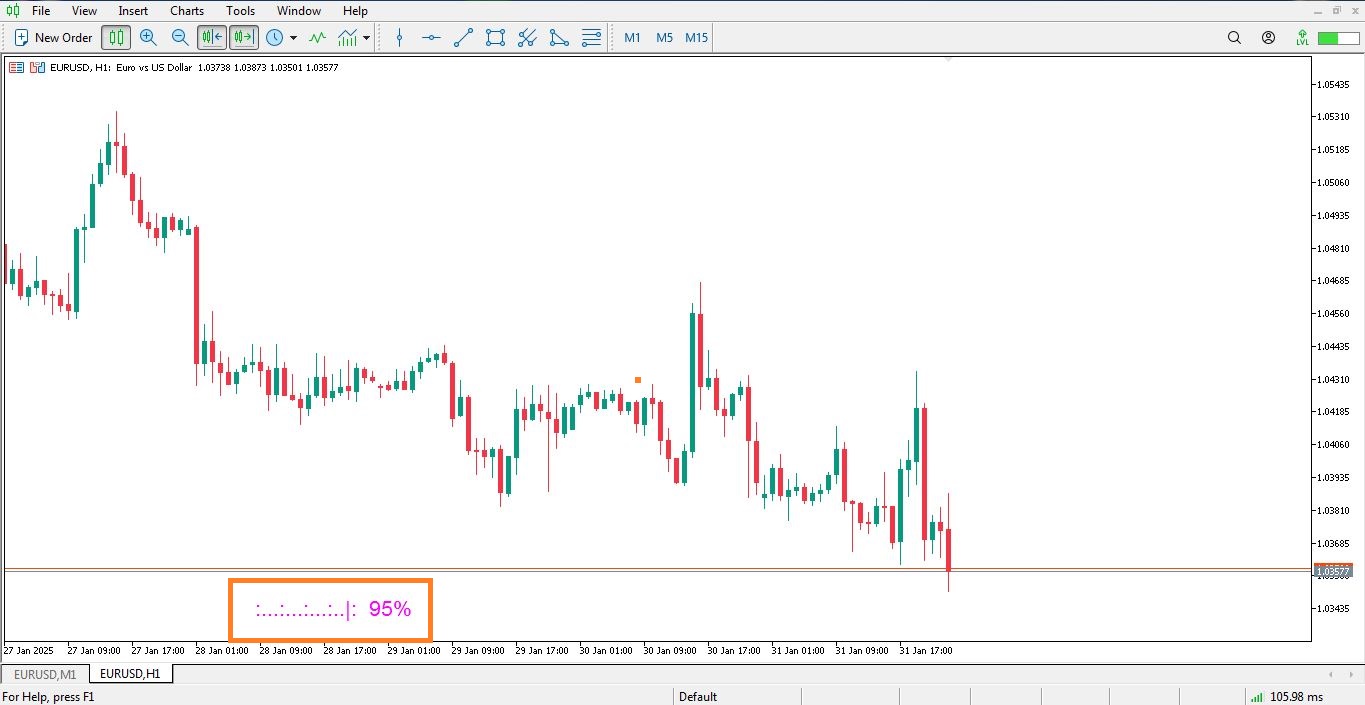Select the EURUSD,H1 chart tab
Image resolution: width=1365 pixels, height=705 pixels.
click(130, 675)
